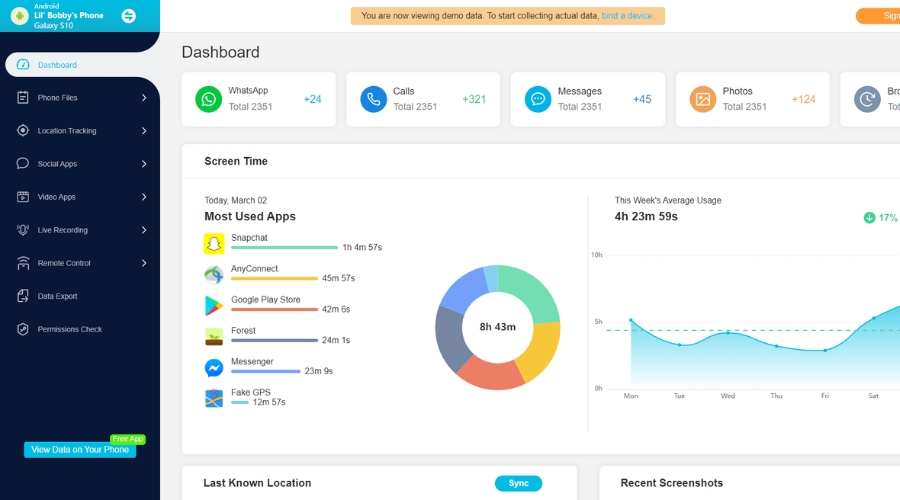Click the WhatsApp green icon card

pyautogui.click(x=208, y=99)
